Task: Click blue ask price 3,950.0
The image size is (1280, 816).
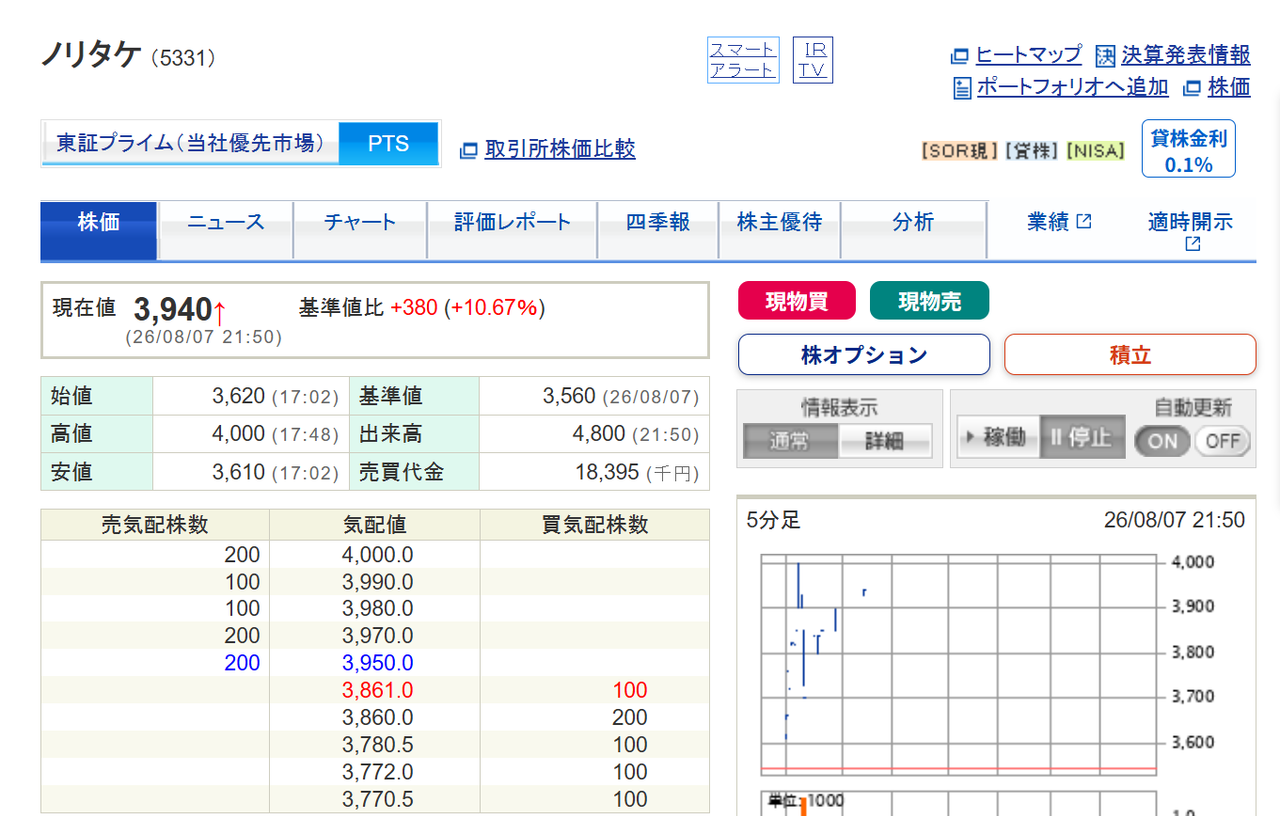Action: pyautogui.click(x=378, y=663)
